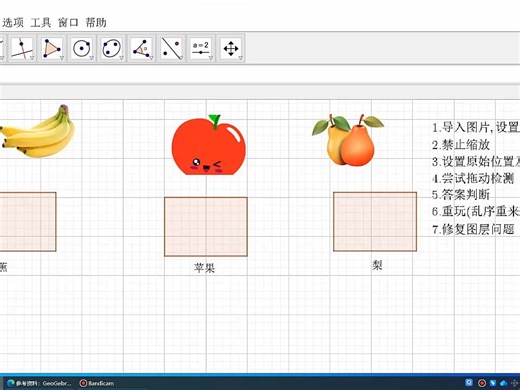
Task: Open the 工具 menu
Action: pyautogui.click(x=41, y=23)
